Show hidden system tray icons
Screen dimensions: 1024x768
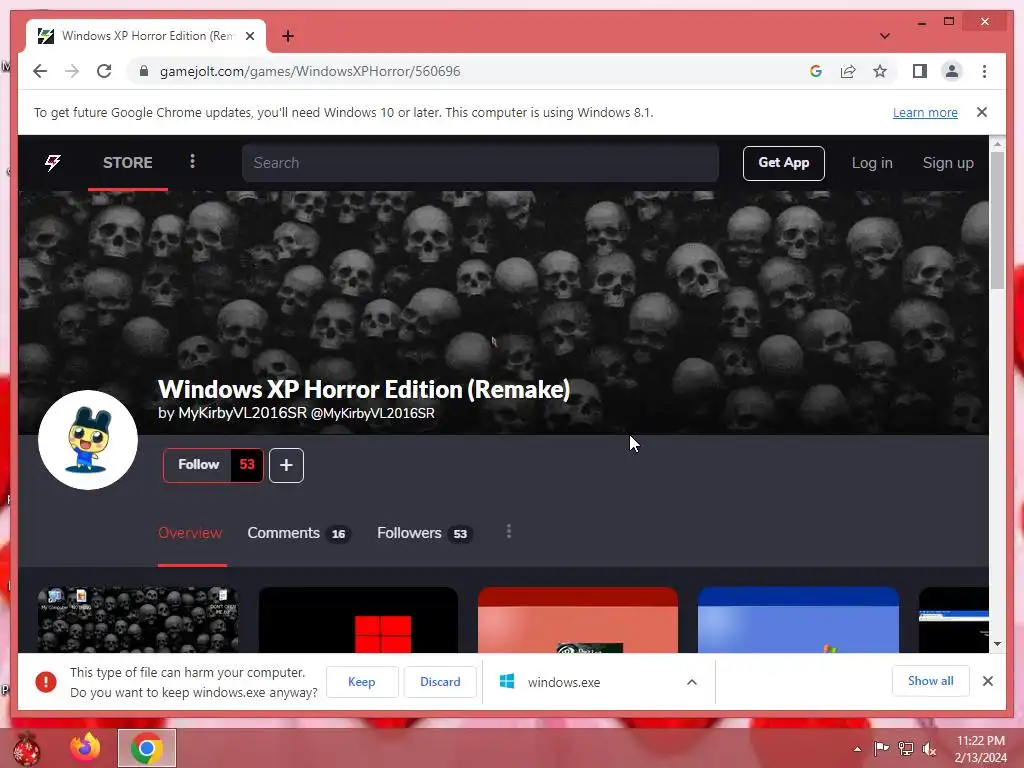(x=857, y=749)
